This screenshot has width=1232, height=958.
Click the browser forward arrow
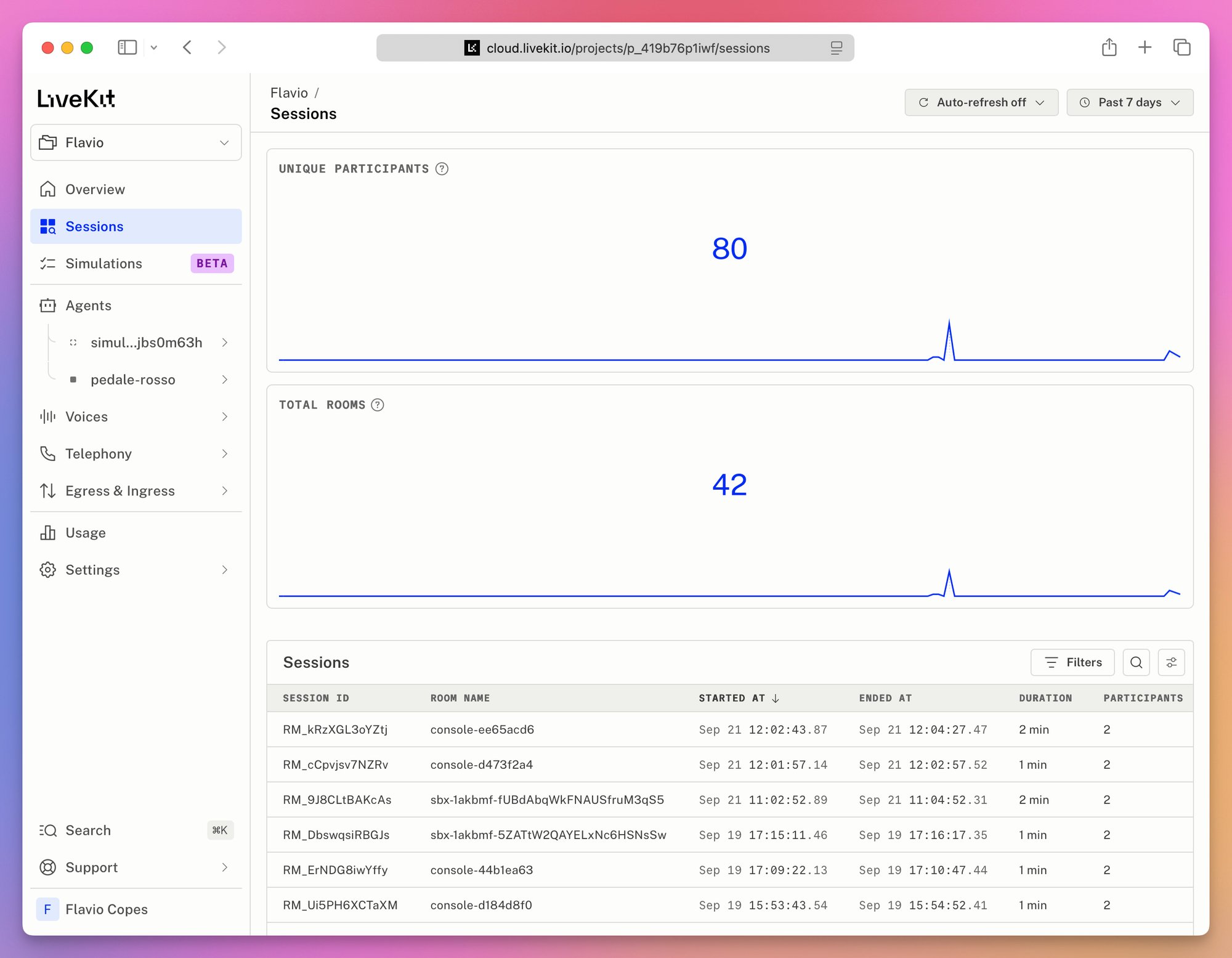point(222,47)
